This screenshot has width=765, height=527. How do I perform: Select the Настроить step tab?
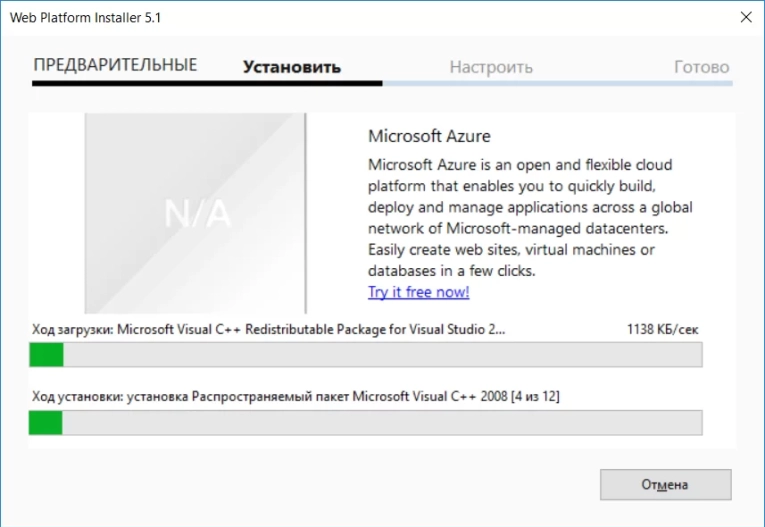[491, 67]
